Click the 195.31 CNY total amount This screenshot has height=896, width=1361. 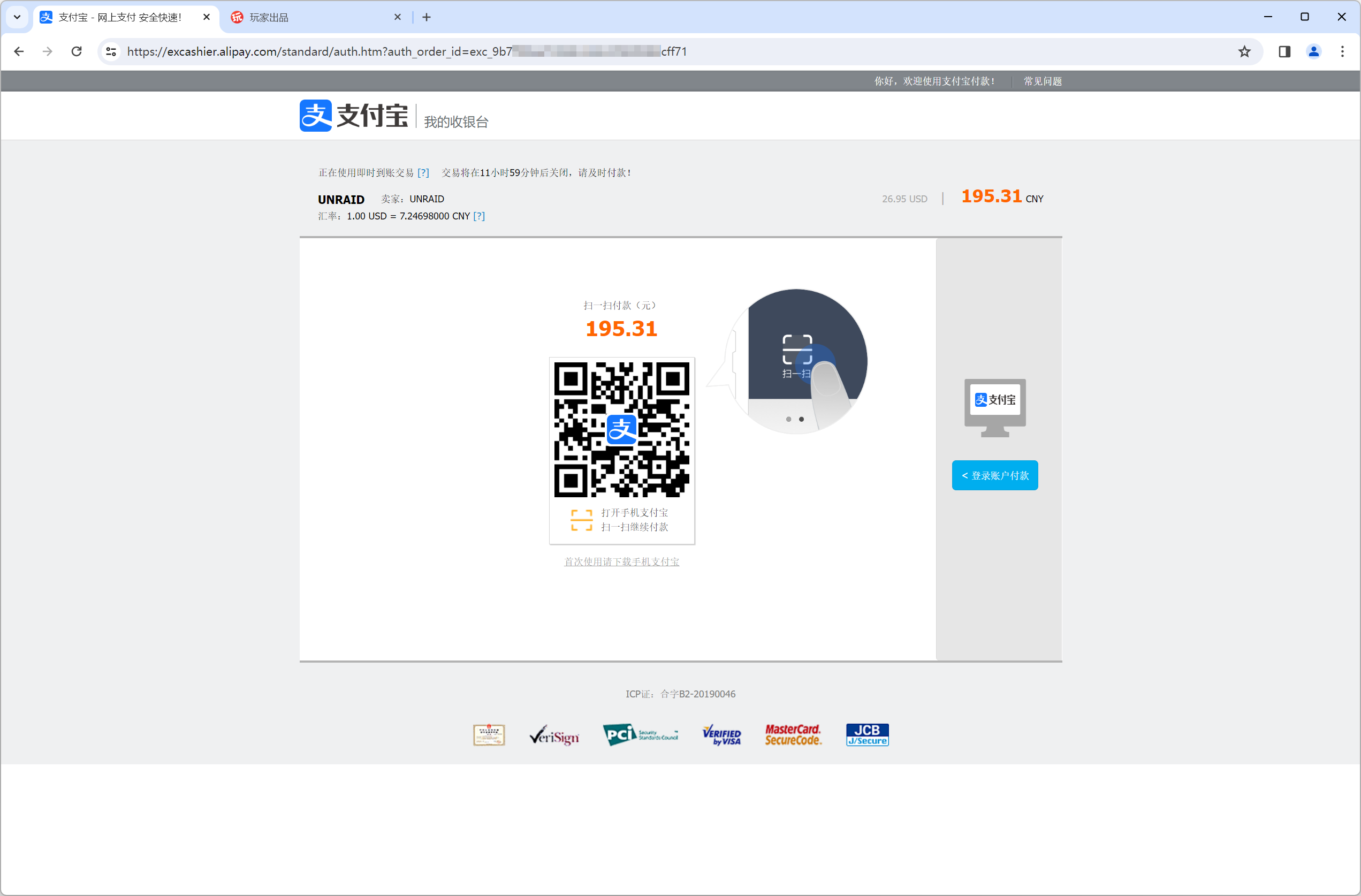click(x=1002, y=196)
